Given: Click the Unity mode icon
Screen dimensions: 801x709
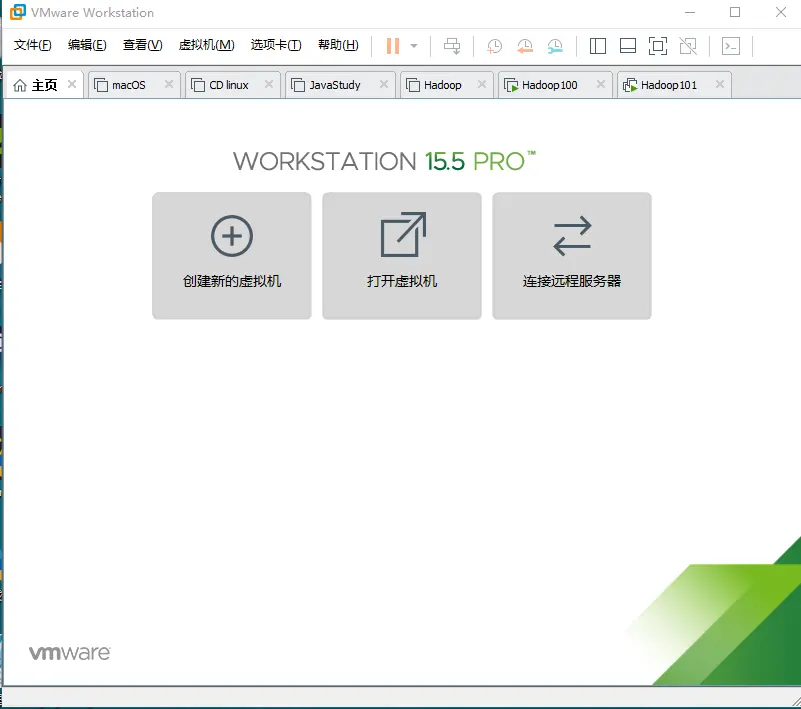Looking at the screenshot, I should [x=688, y=46].
